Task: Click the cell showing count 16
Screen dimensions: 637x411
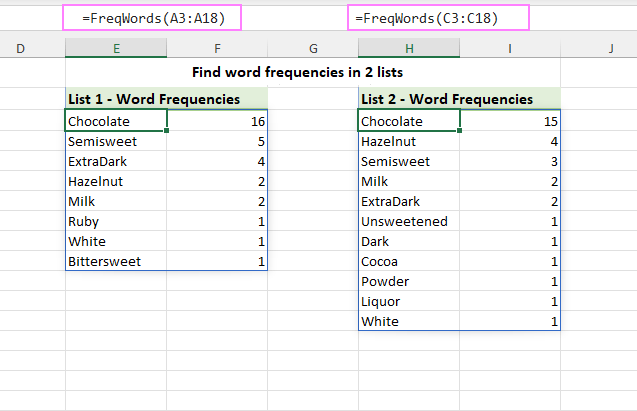Action: (217, 121)
